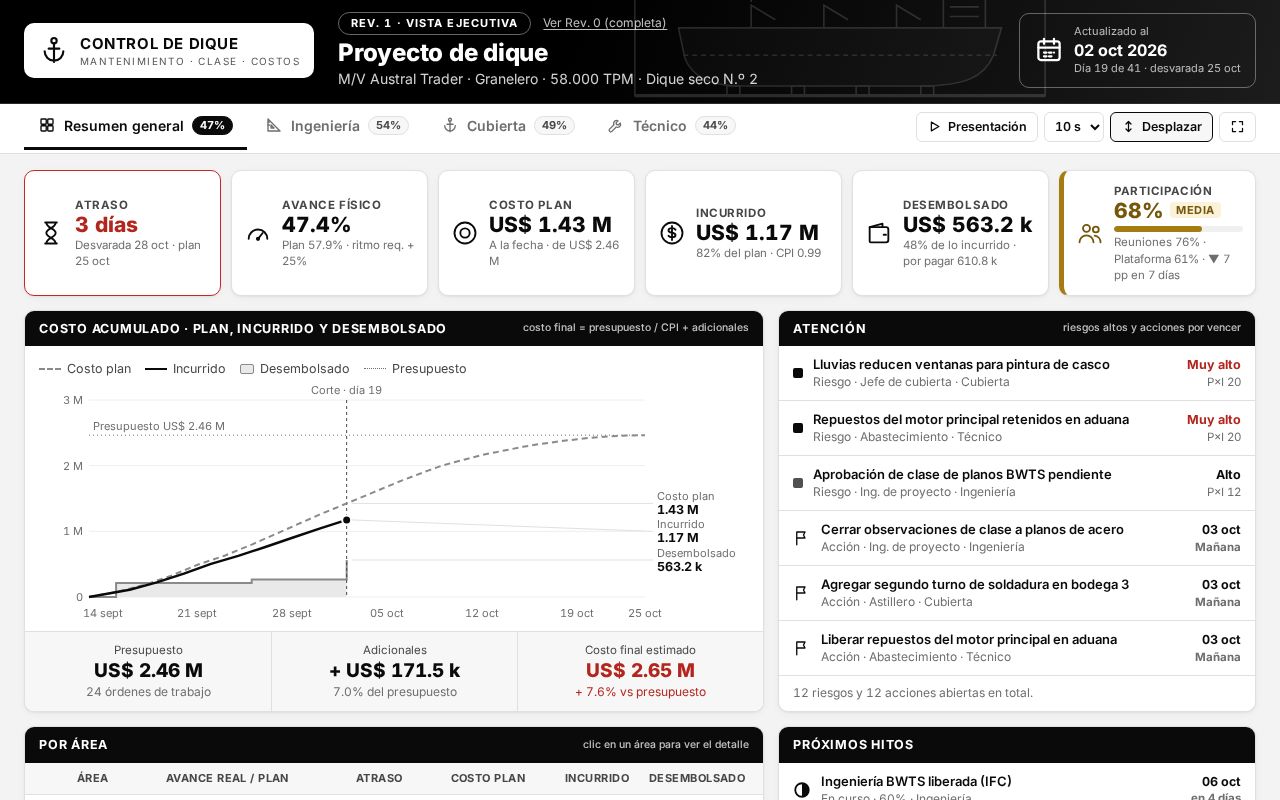Switch to the Resumen general tab
The width and height of the screenshot is (1280, 800).
135,126
